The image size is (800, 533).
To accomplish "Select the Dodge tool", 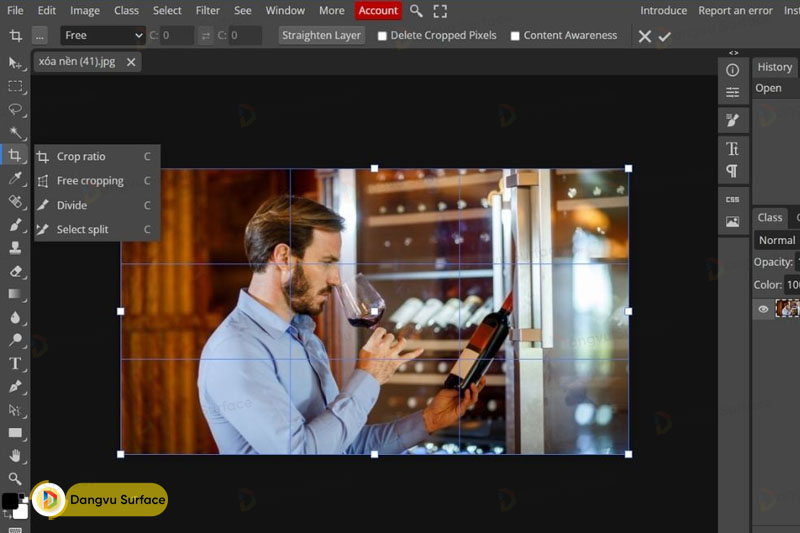I will [15, 340].
